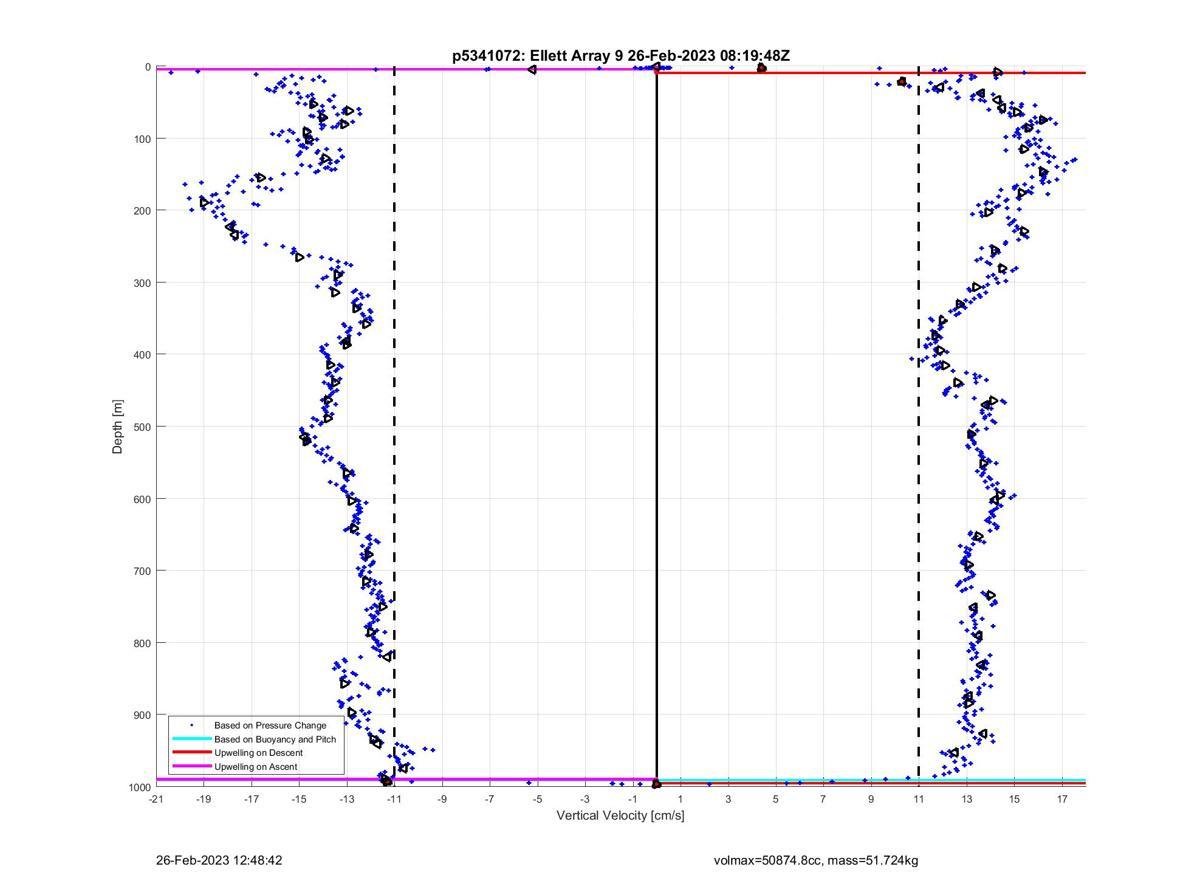This screenshot has height=885, width=1200.
Task: Click the '11' x-axis tick label
Action: (919, 799)
